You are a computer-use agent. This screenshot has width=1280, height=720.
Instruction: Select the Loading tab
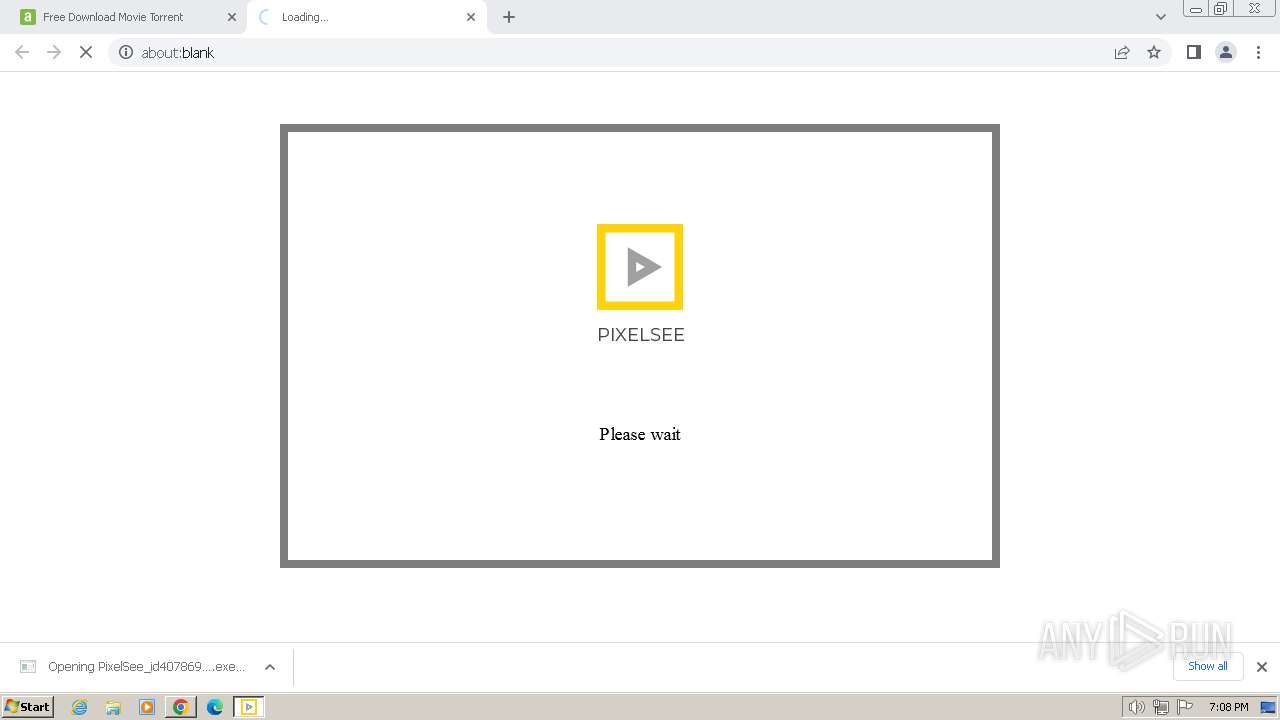pyautogui.click(x=366, y=17)
